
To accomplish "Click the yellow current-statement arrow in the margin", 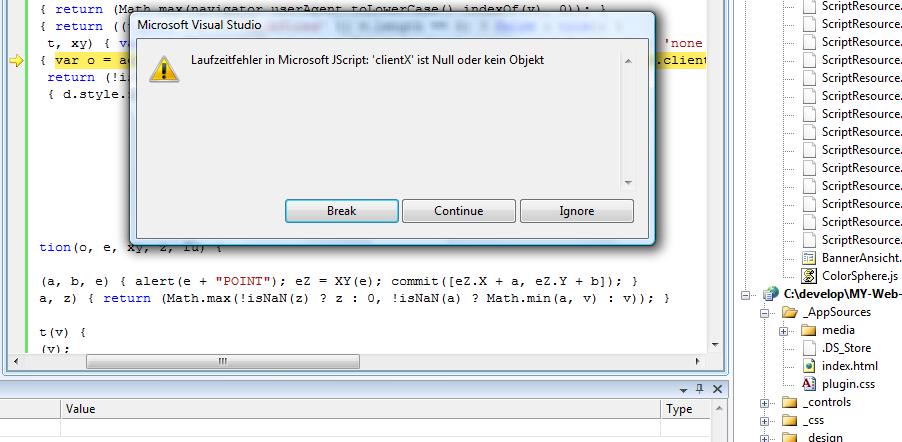I will pos(15,61).
